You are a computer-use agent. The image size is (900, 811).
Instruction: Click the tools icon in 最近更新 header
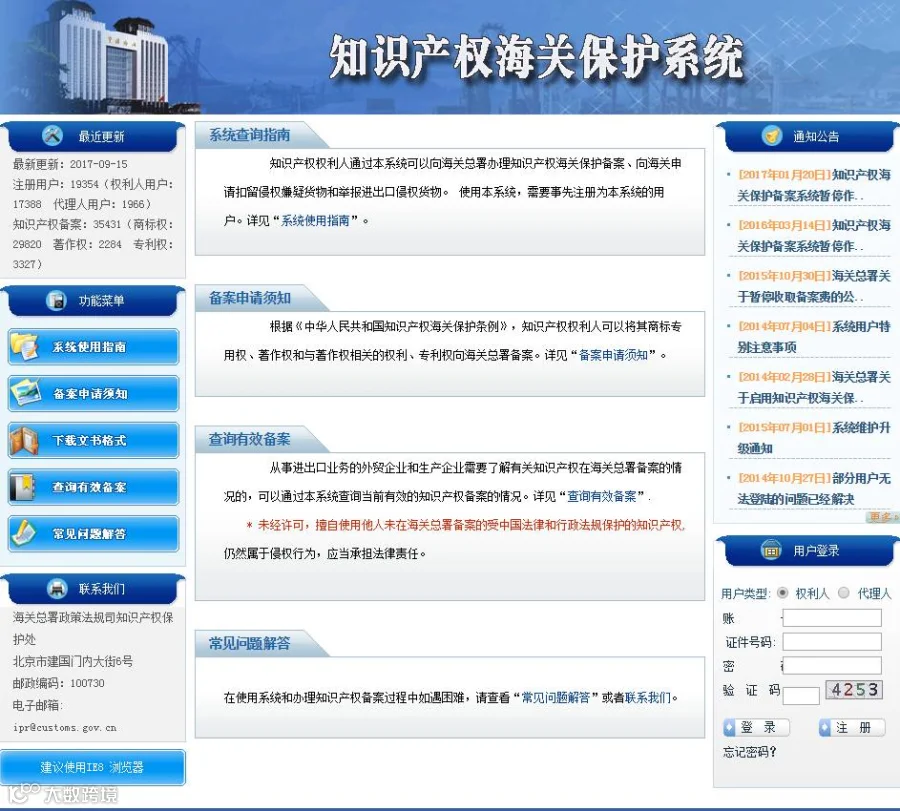[x=52, y=135]
